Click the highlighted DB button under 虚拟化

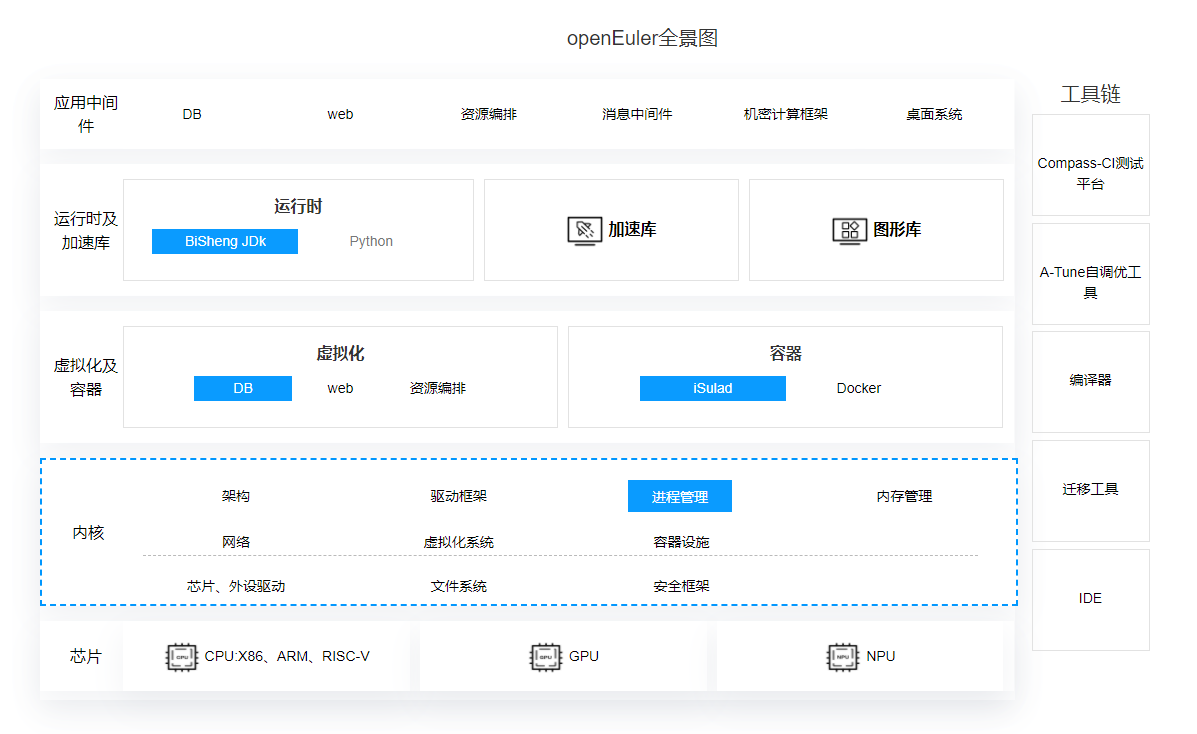[x=243, y=388]
